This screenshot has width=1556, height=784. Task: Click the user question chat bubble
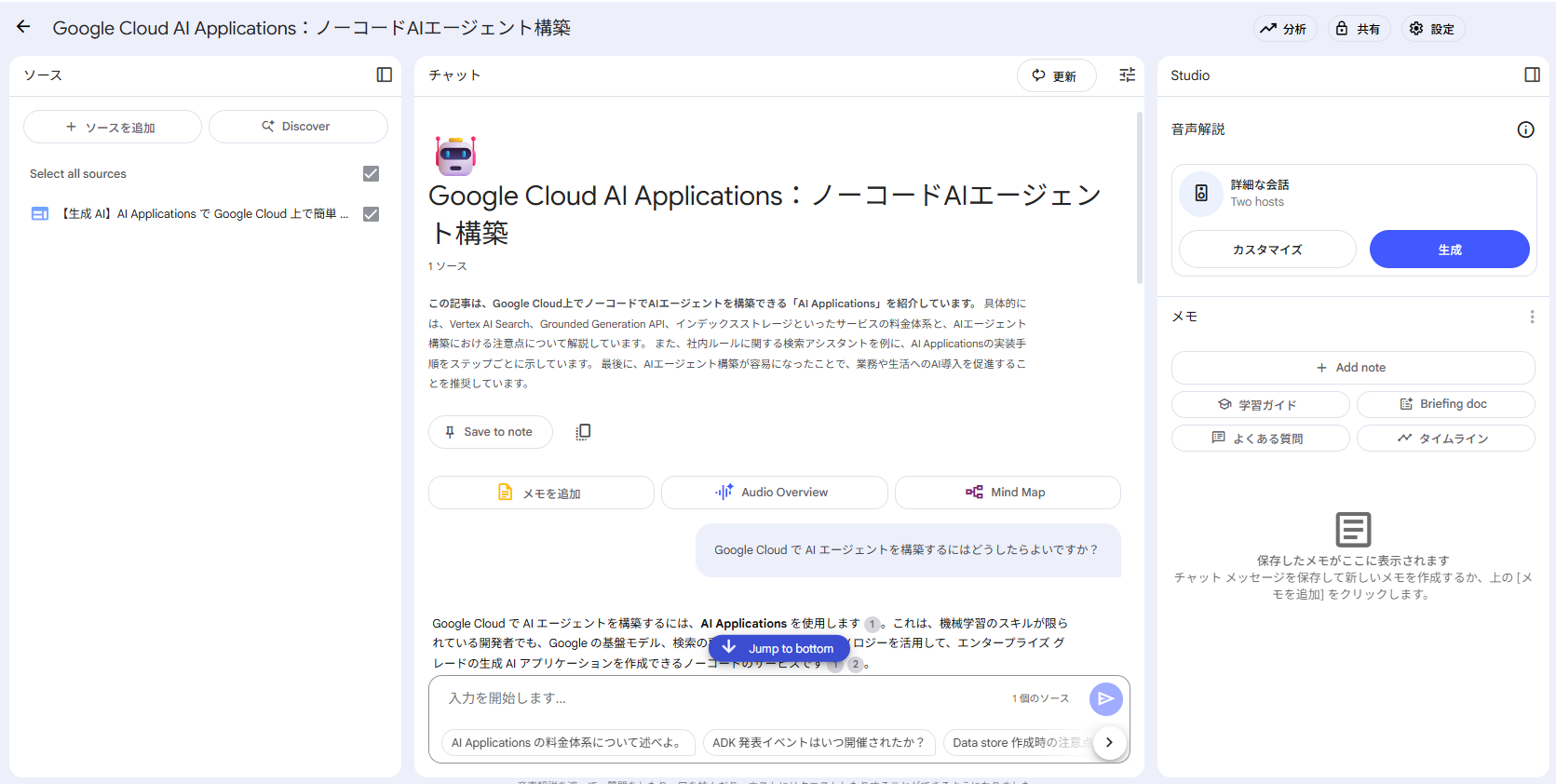pos(908,550)
